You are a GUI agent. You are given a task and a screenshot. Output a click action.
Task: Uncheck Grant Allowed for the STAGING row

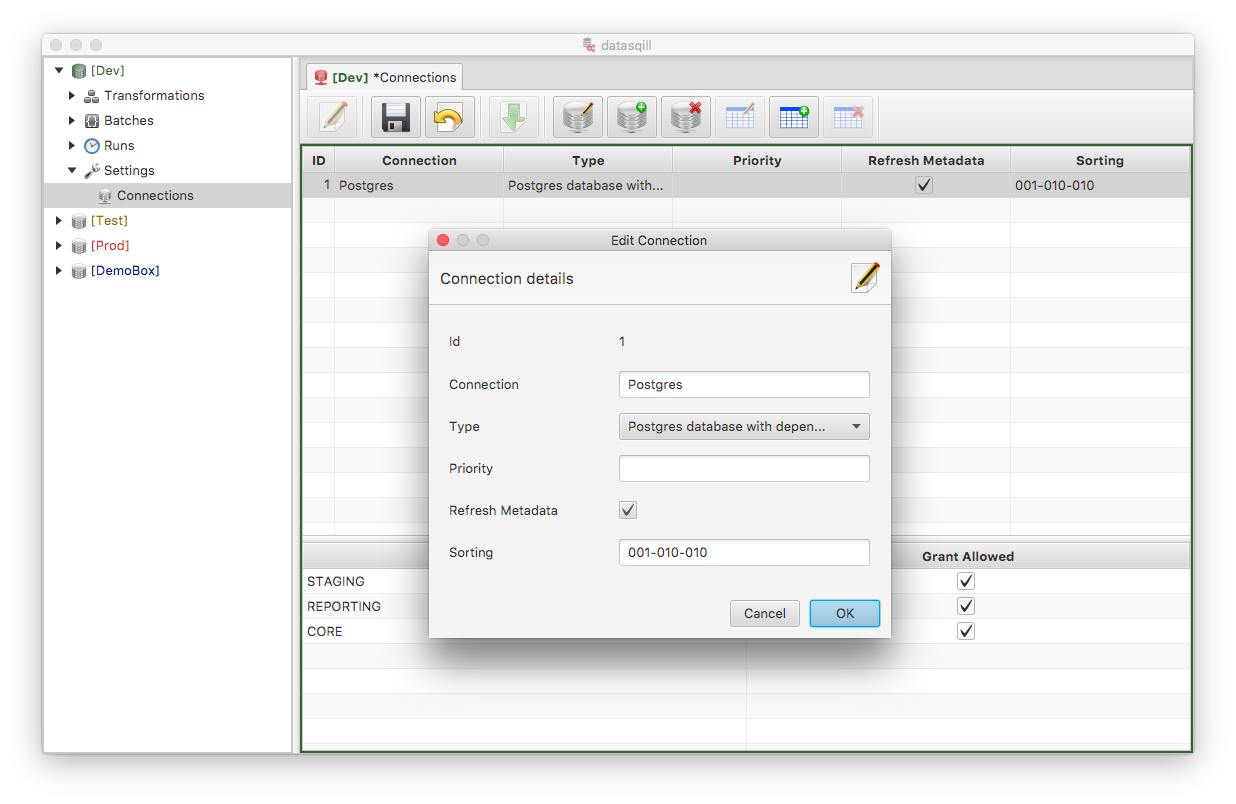pyautogui.click(x=966, y=581)
